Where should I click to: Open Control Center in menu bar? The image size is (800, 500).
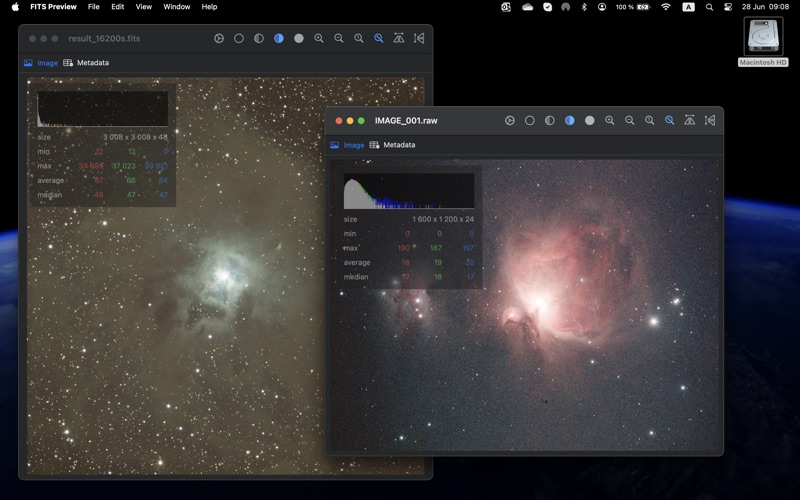728,7
